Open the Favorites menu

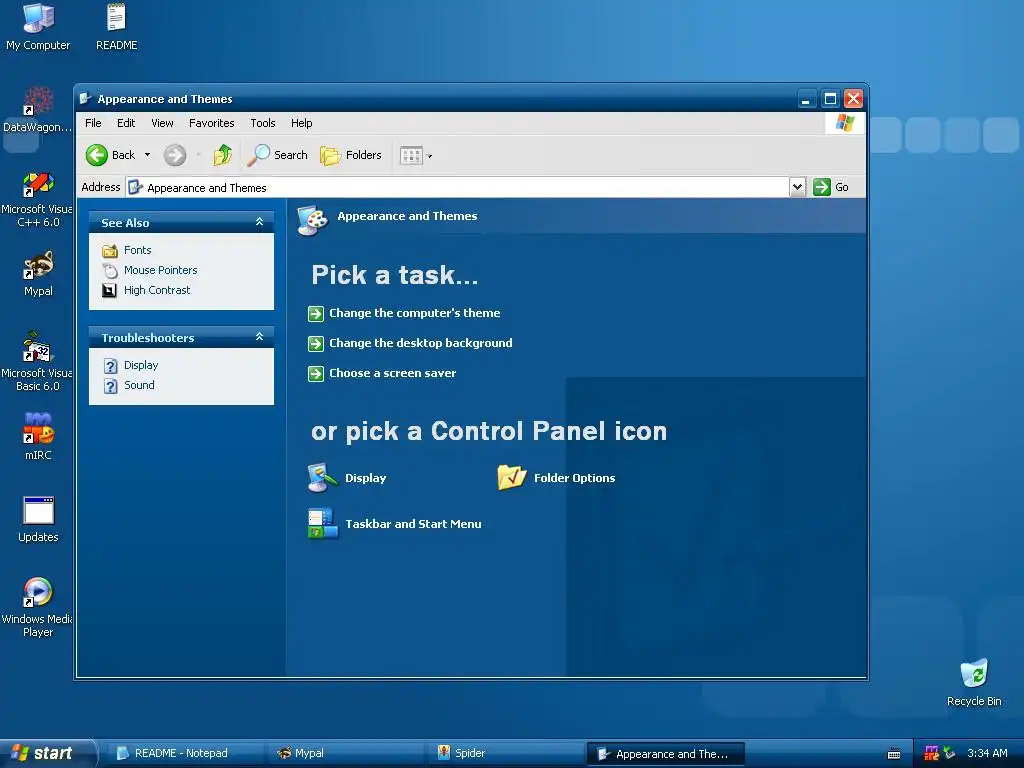[x=212, y=123]
